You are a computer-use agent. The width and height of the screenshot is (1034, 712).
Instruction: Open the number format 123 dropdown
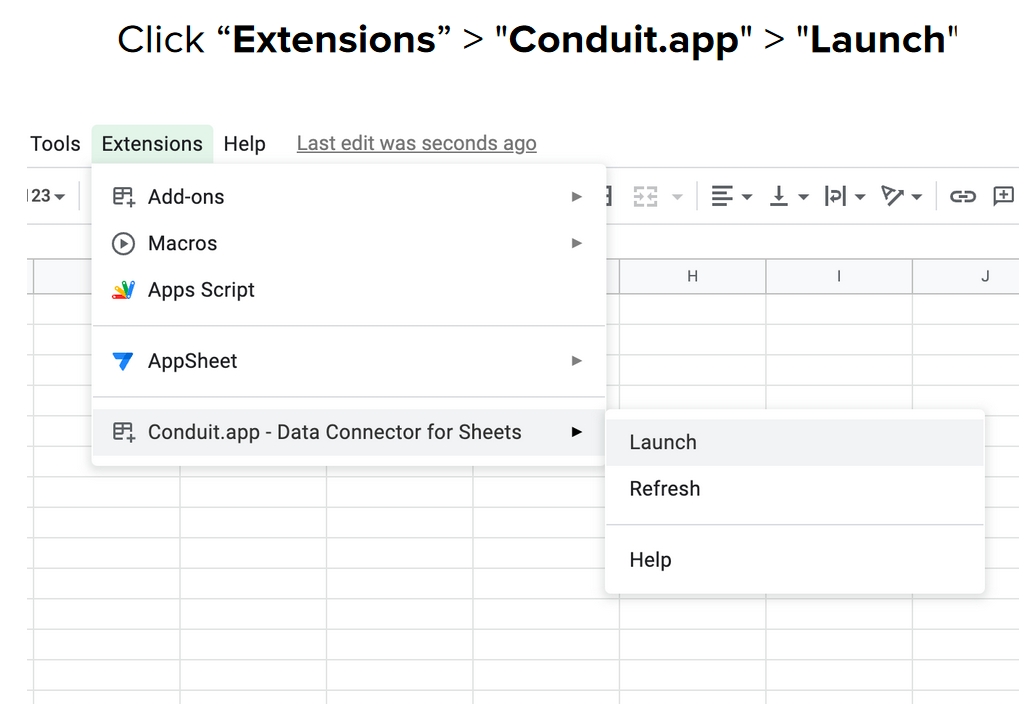tap(46, 196)
